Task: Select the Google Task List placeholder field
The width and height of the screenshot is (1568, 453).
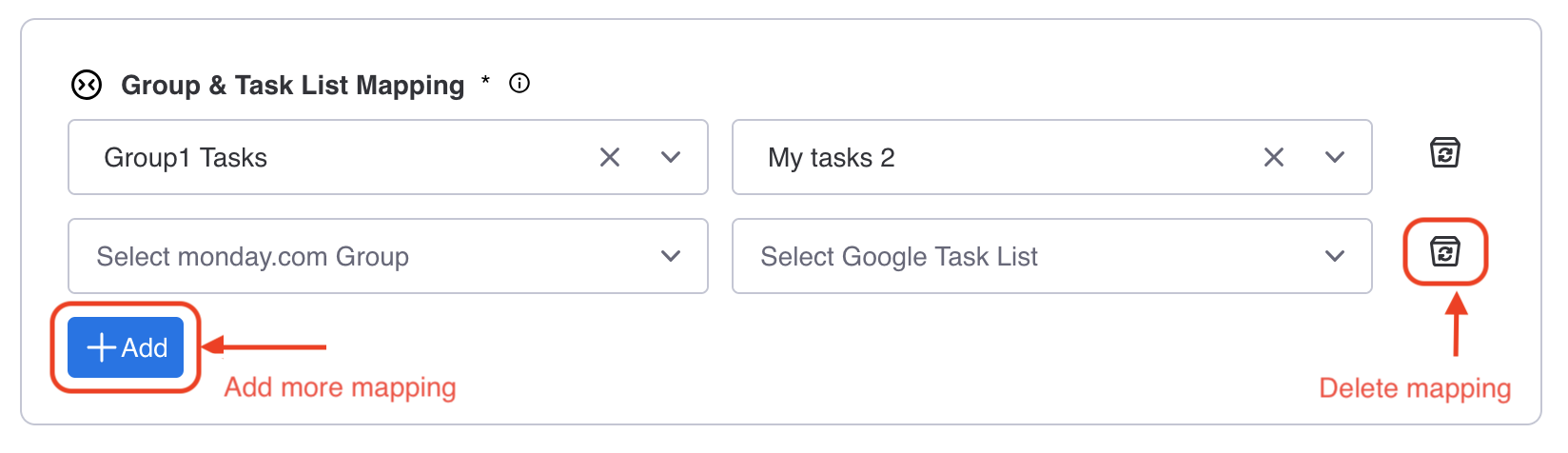Action: tap(1052, 256)
